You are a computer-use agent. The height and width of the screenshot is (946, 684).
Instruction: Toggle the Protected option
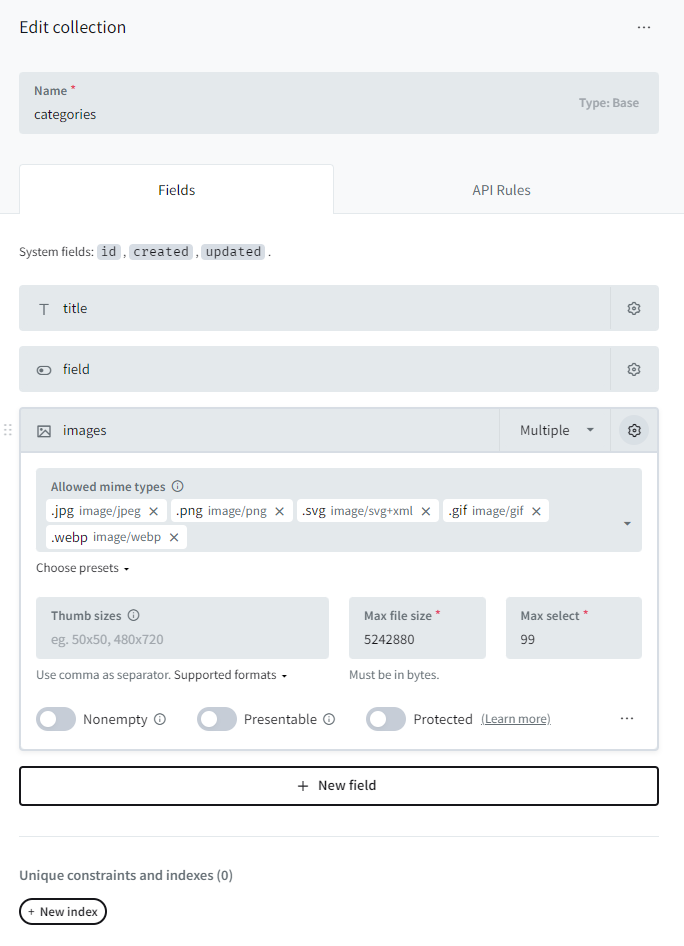[x=386, y=719]
